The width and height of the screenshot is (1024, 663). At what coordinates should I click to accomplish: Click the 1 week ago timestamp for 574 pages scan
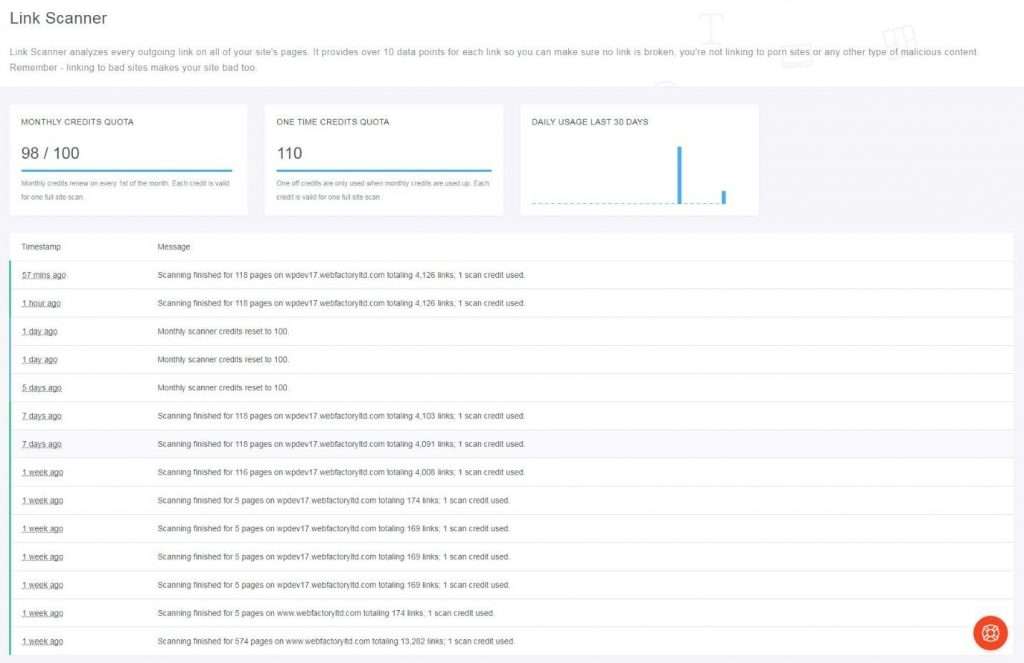[x=42, y=641]
